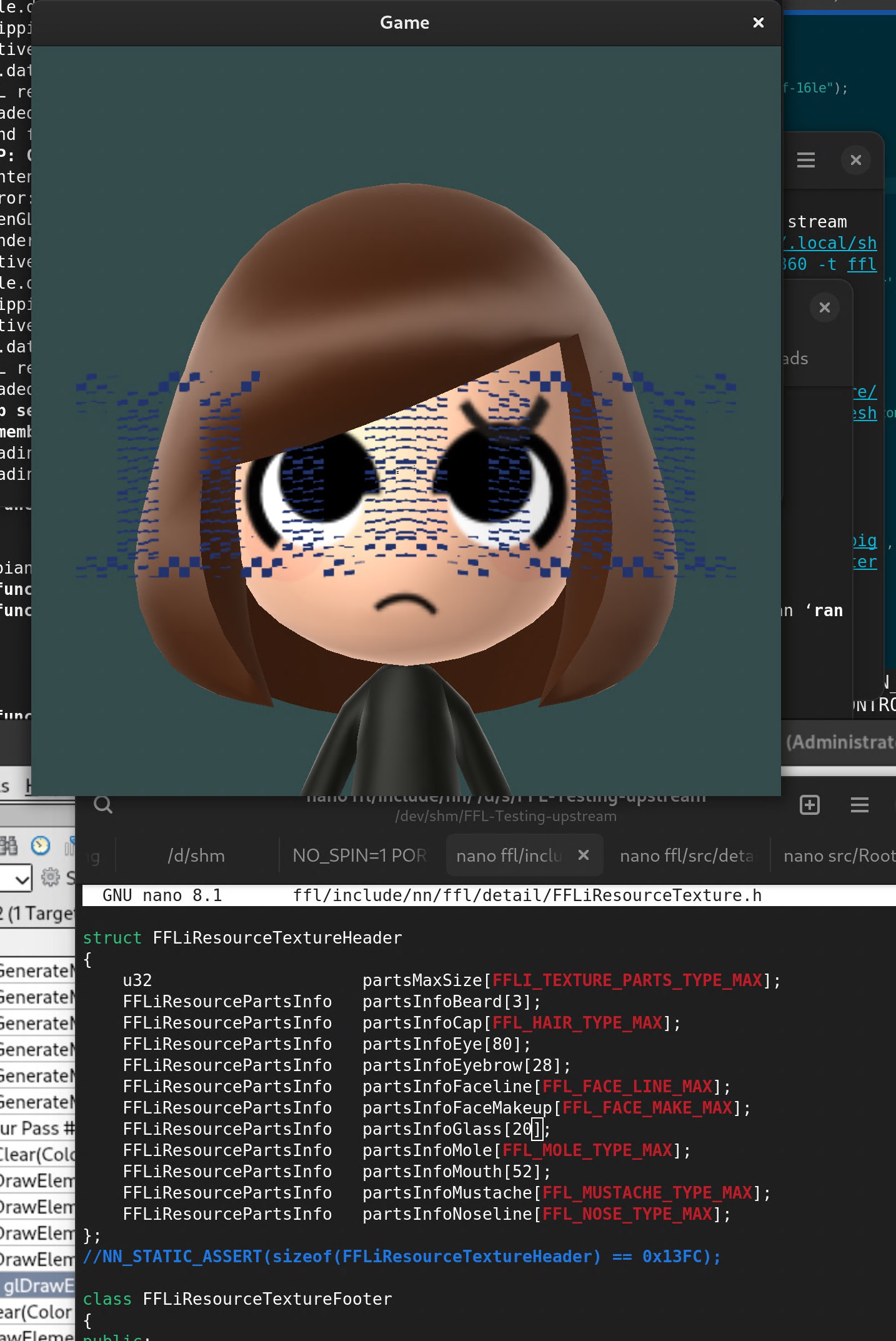Select the 'ur Pass #' event row
This screenshot has height=1341, width=896.
[x=37, y=1128]
